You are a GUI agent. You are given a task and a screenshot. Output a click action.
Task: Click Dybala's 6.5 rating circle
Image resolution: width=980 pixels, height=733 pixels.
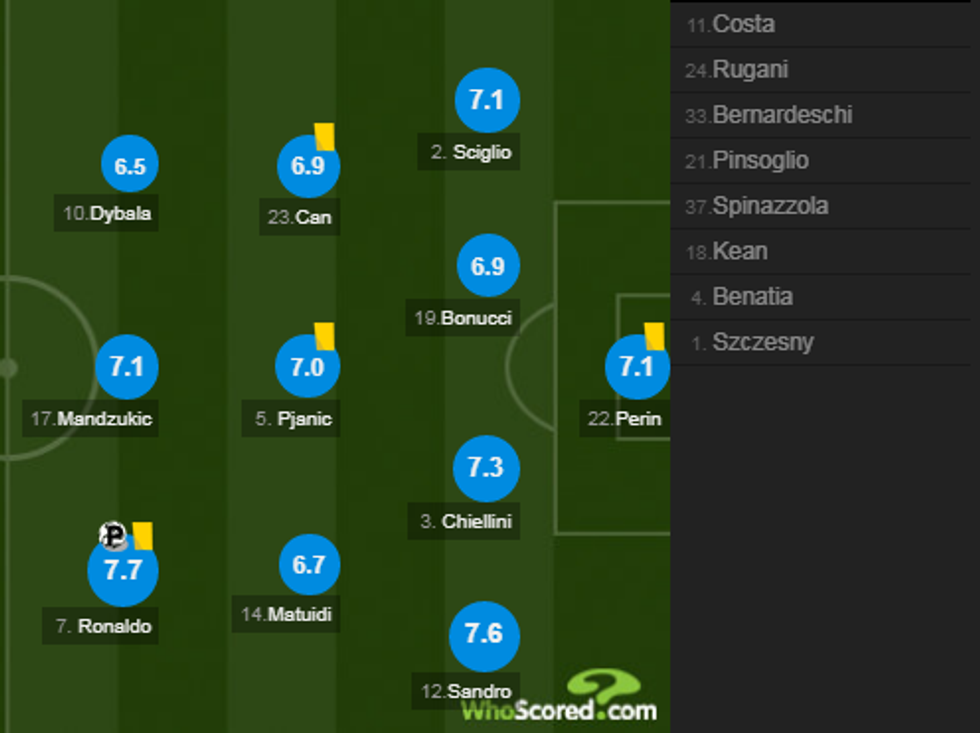130,166
